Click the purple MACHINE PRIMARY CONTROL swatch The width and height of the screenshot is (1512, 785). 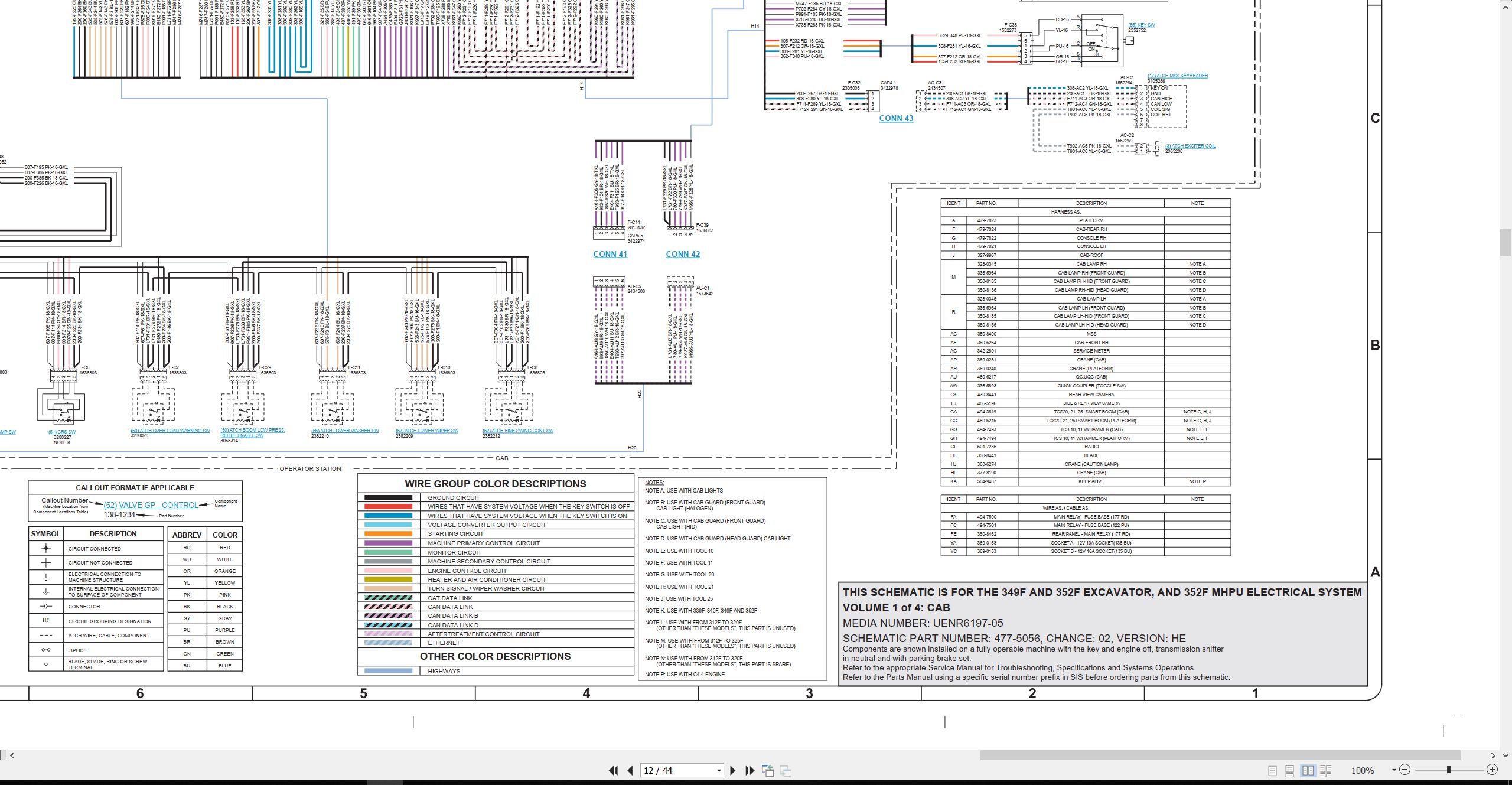click(388, 543)
